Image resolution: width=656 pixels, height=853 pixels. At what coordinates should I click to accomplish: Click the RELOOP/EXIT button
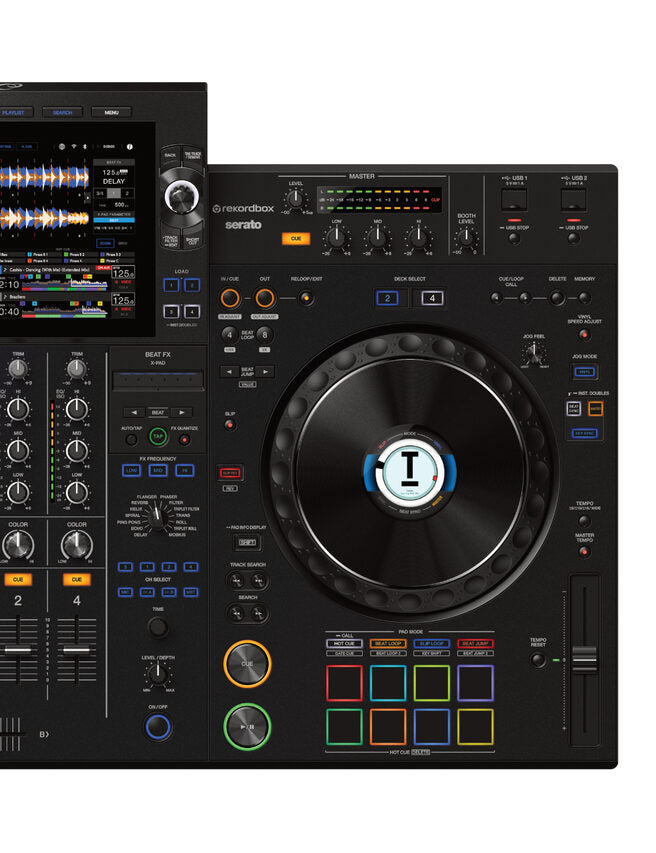click(x=307, y=298)
